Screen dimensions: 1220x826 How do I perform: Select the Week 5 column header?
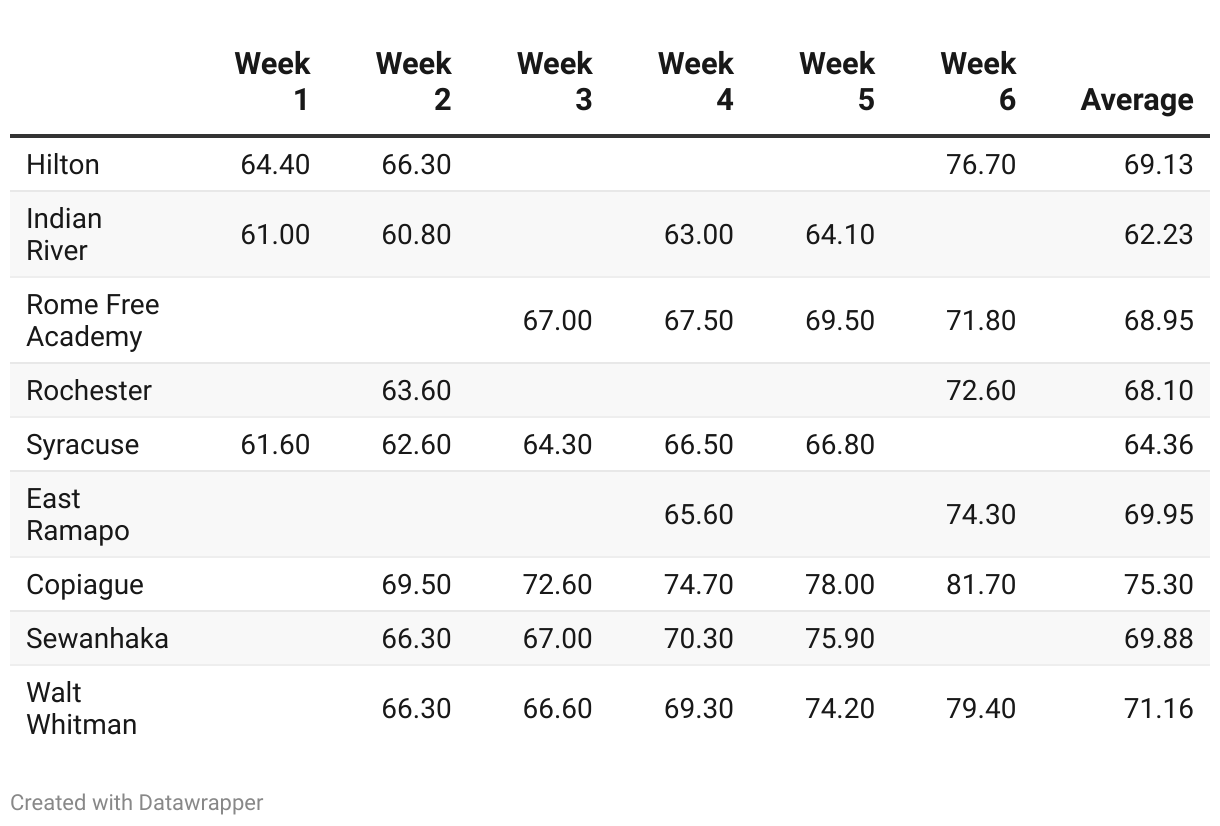point(836,81)
